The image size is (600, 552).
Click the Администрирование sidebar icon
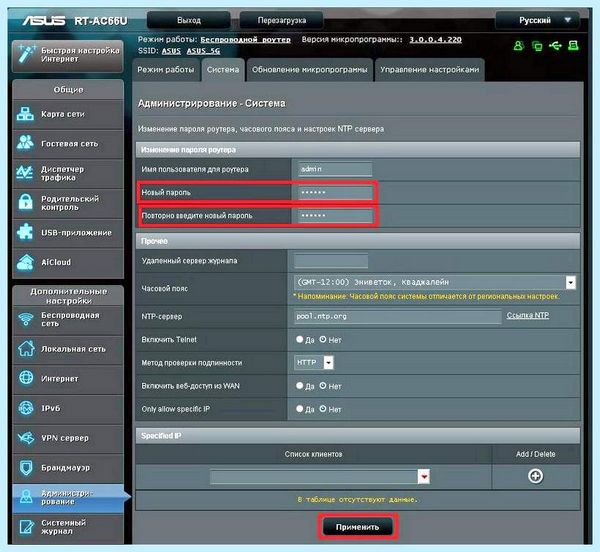(26, 497)
